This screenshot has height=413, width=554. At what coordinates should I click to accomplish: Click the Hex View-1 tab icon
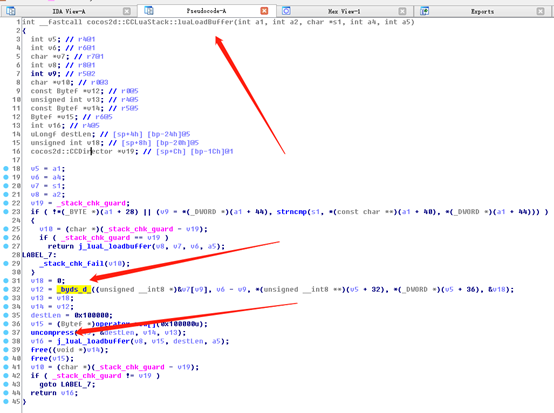coord(286,11)
